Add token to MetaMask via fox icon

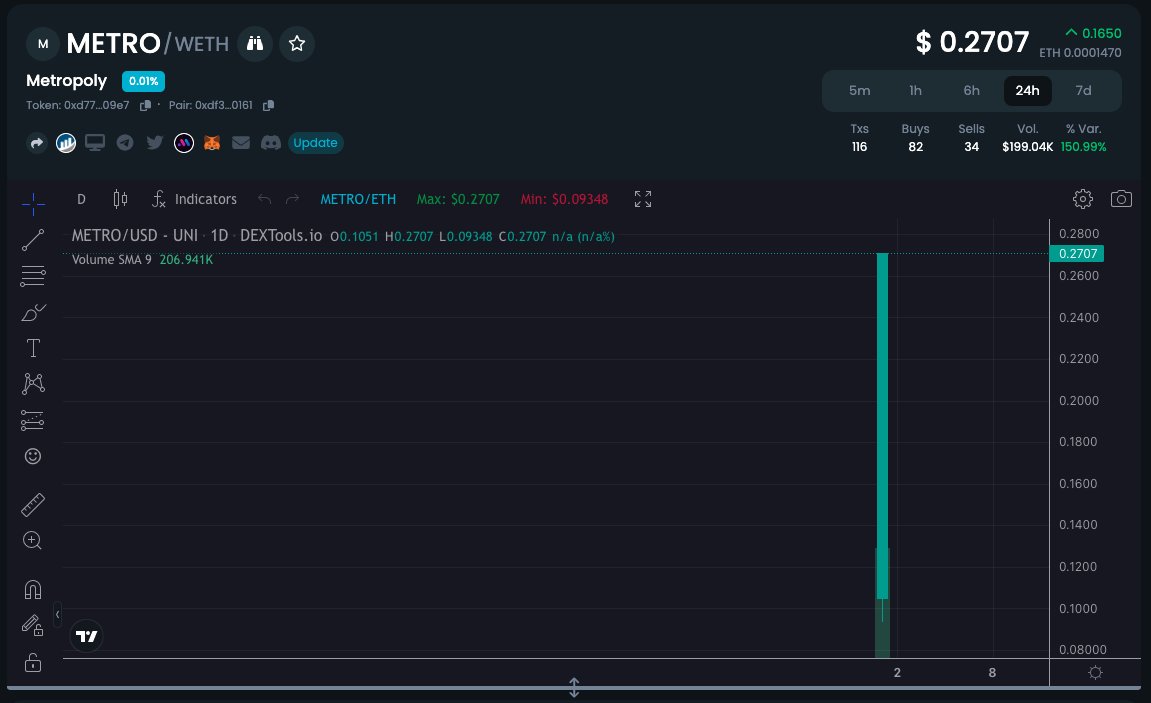[212, 142]
